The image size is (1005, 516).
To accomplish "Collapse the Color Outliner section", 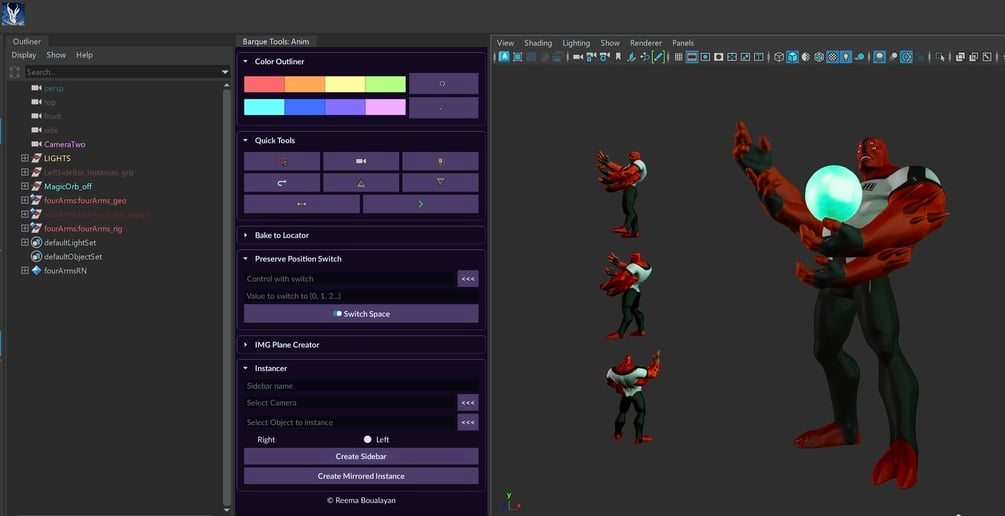I will 245,62.
